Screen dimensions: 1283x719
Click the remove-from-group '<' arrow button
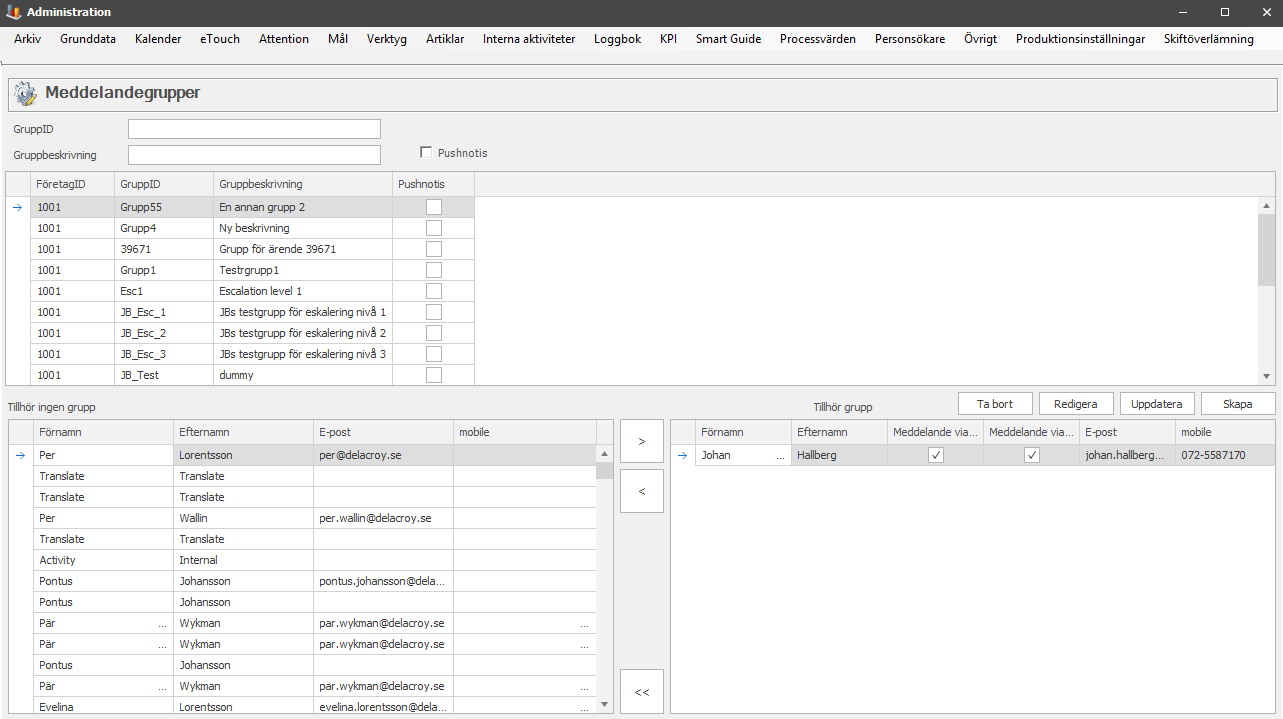pos(641,491)
